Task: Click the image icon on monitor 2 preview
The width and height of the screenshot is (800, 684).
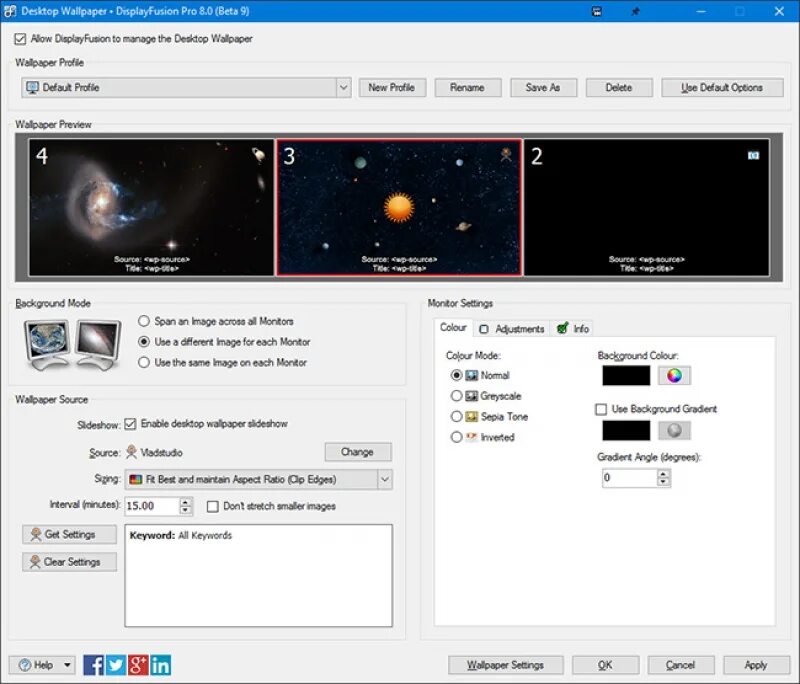Action: pos(753,155)
